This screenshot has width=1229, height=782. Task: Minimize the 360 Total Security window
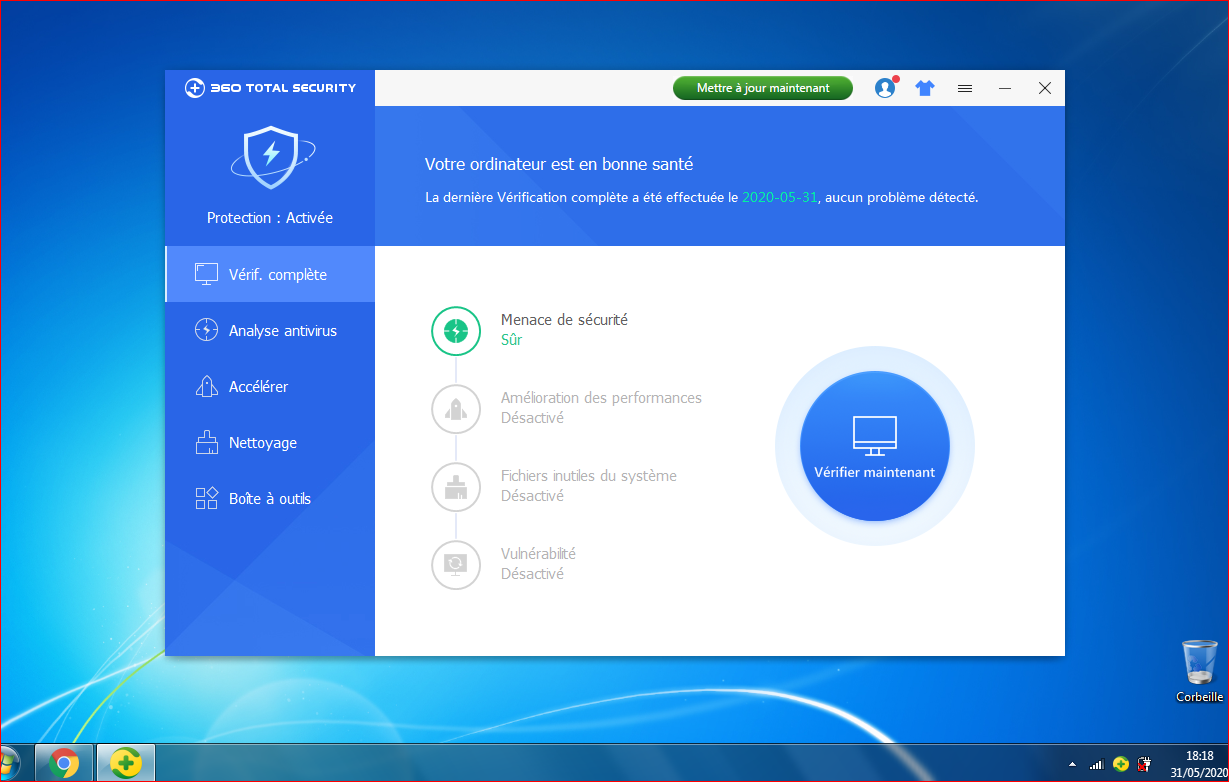point(1005,88)
